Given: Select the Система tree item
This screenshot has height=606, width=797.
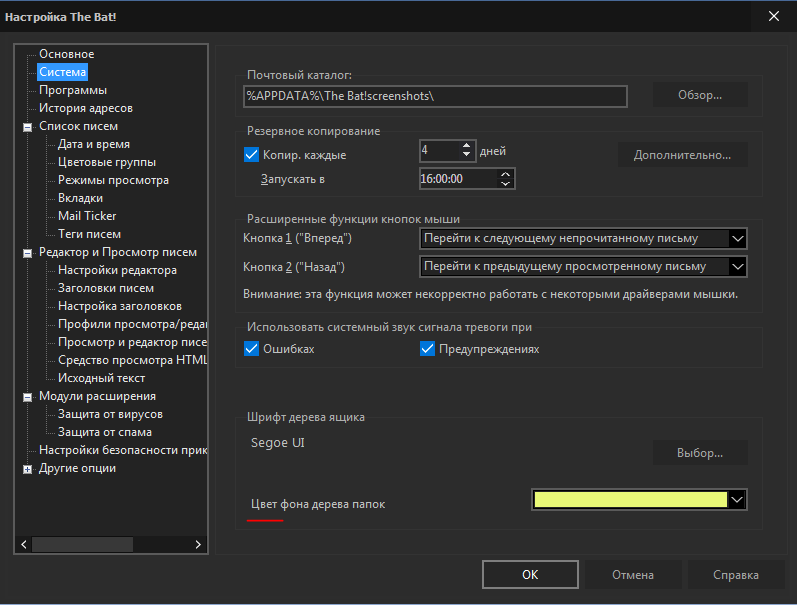Looking at the screenshot, I should click(63, 72).
